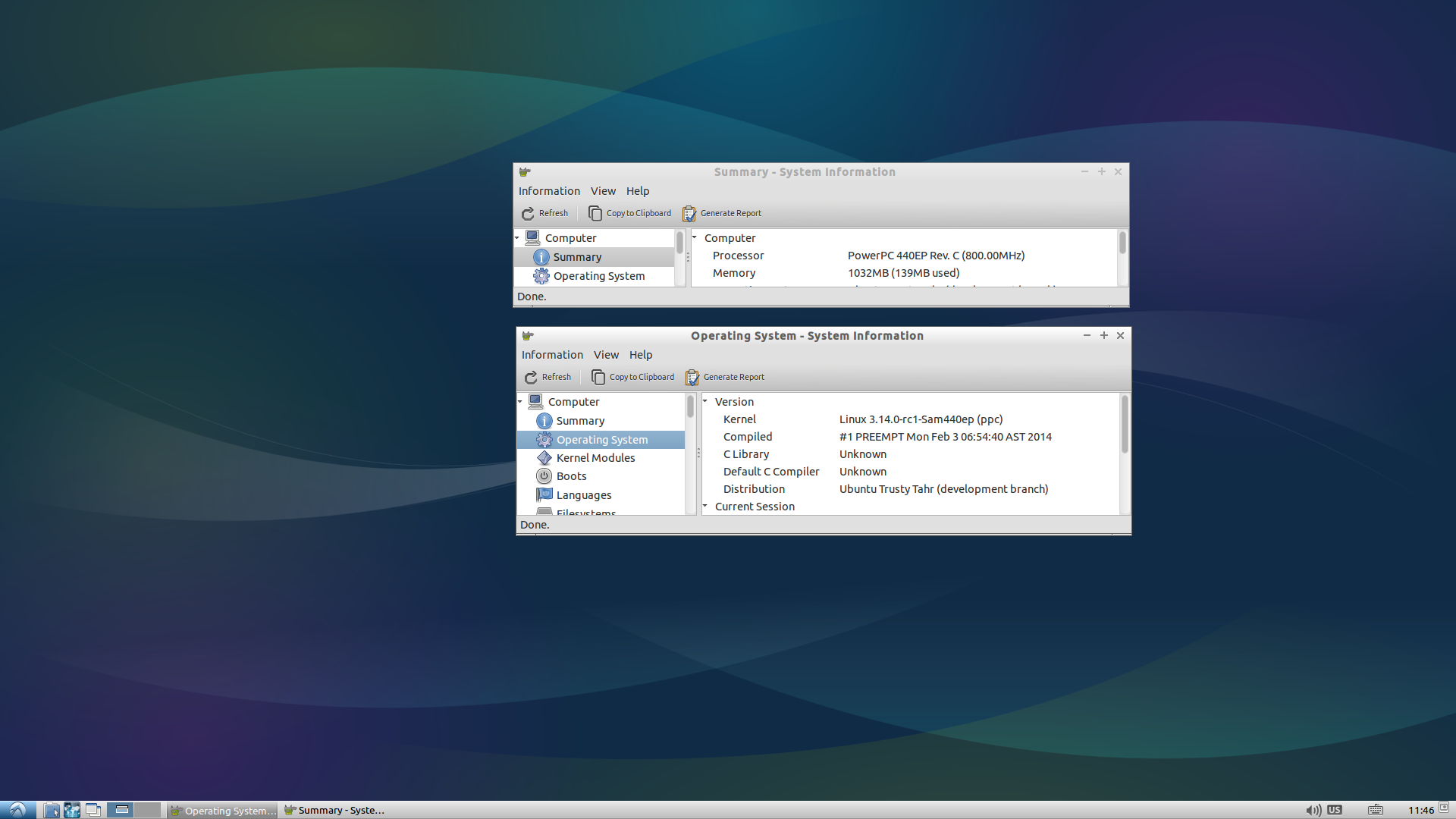
Task: Switch to second empty workspace in pager
Action: 148,810
